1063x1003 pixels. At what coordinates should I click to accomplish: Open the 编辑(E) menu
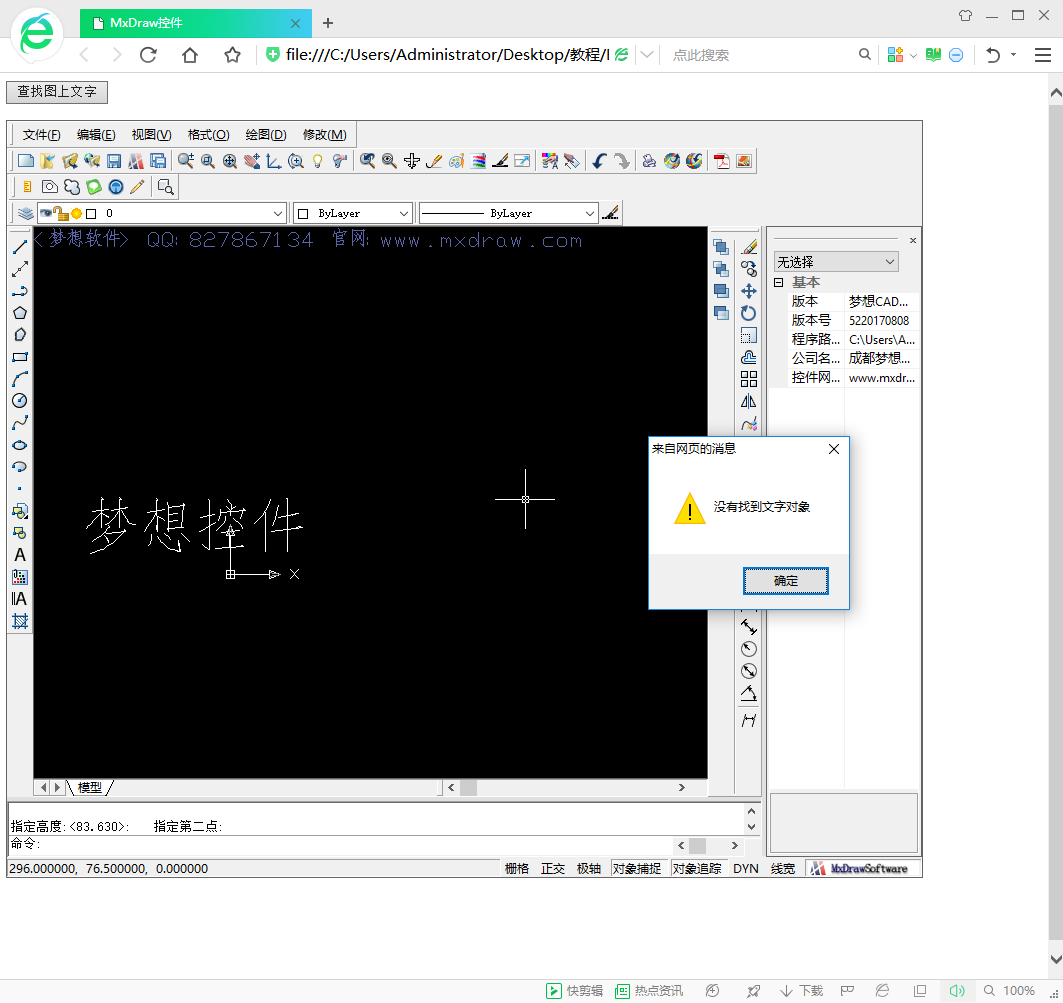pyautogui.click(x=96, y=135)
